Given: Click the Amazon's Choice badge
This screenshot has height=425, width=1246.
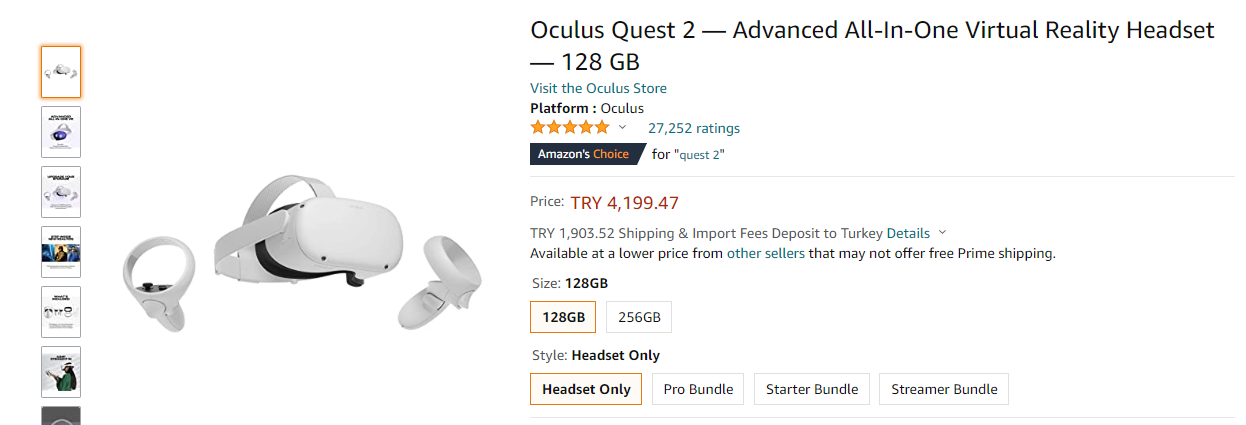Looking at the screenshot, I should click(x=583, y=154).
